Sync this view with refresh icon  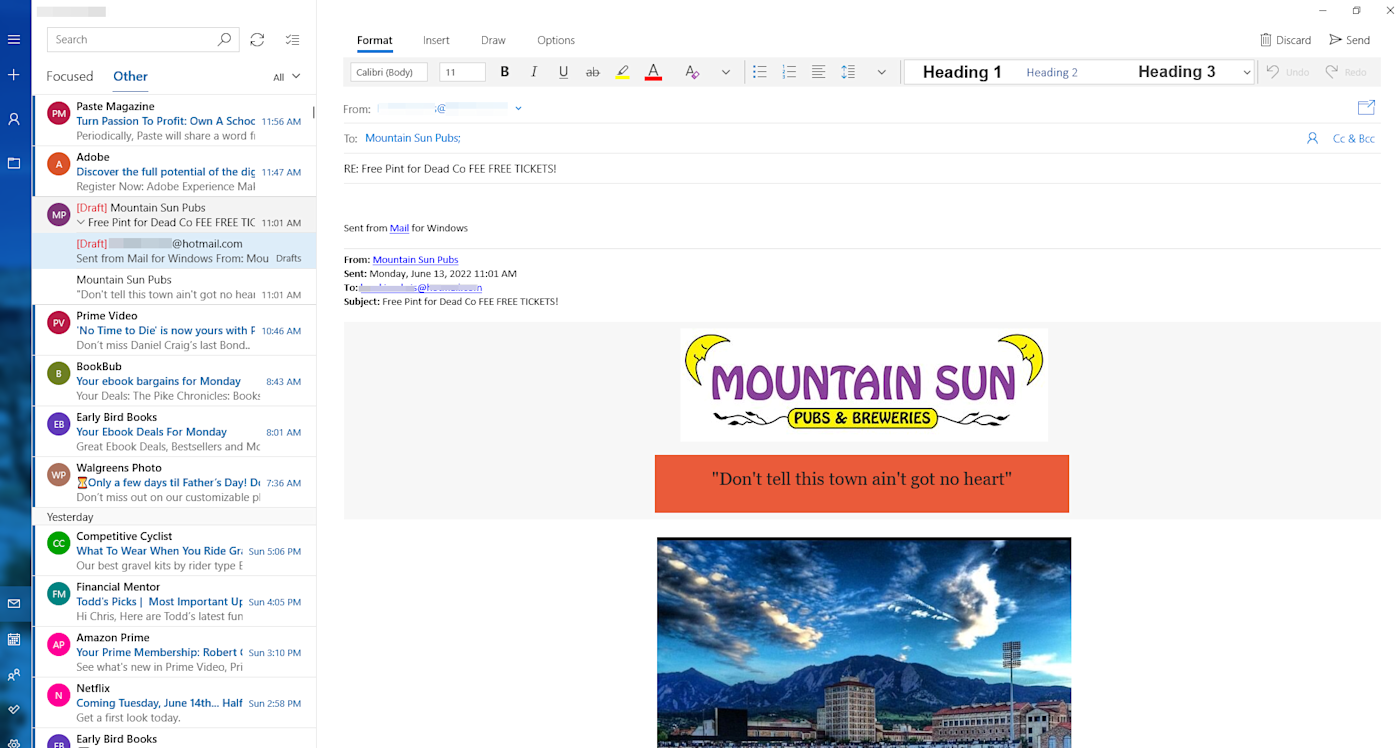[x=257, y=40]
